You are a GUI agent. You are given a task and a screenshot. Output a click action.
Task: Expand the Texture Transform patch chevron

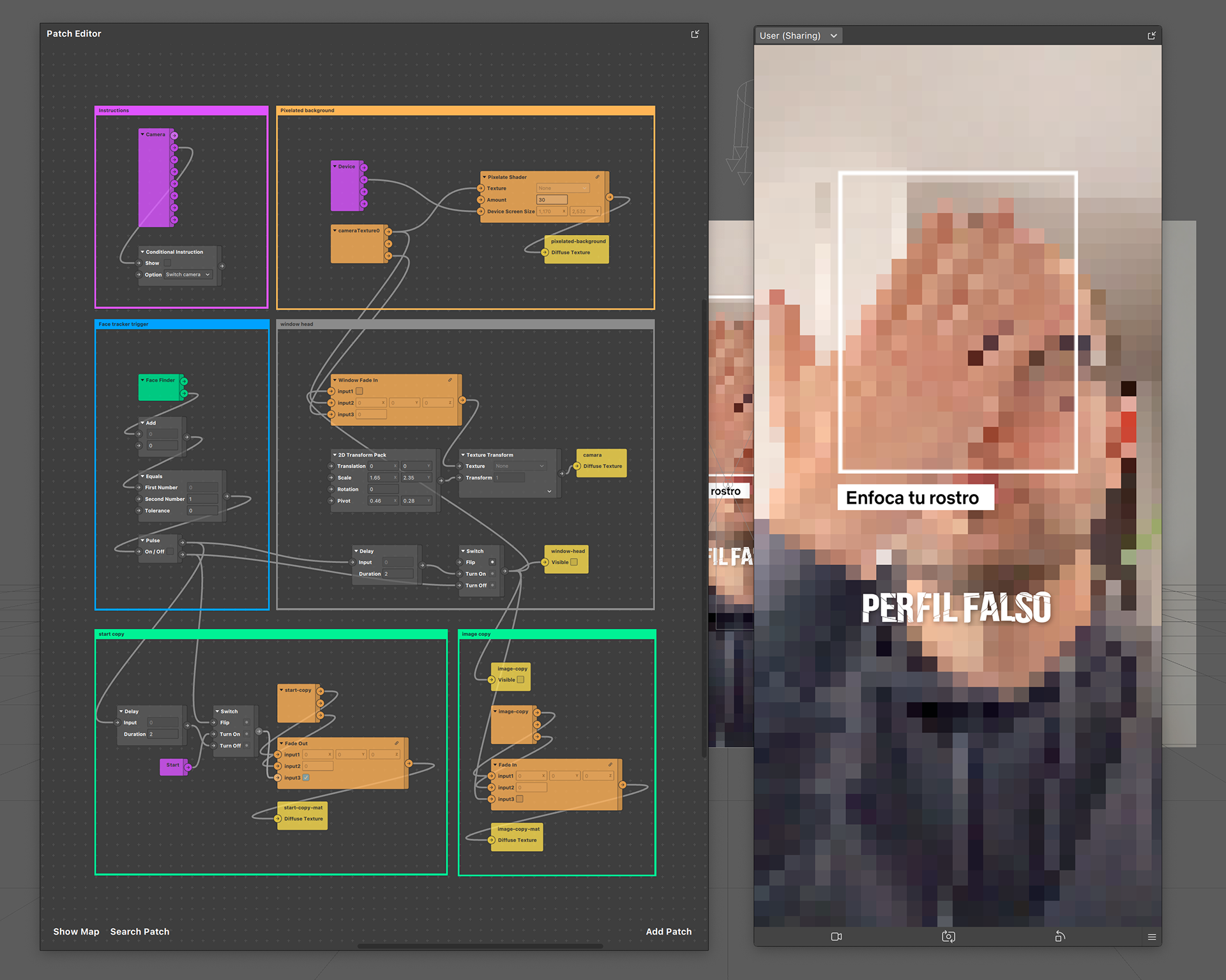(x=549, y=491)
